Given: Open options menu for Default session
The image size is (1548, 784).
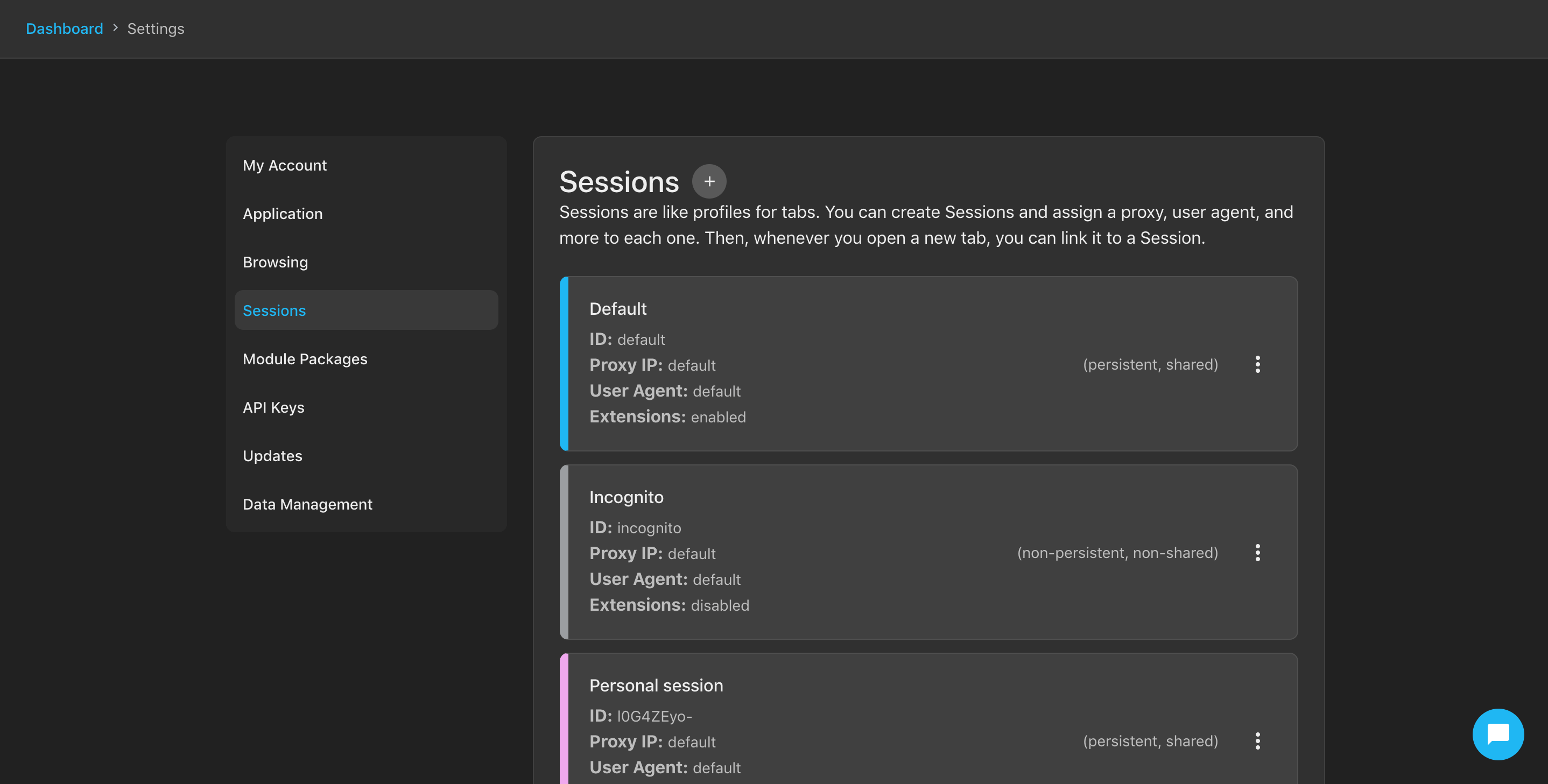Looking at the screenshot, I should [1258, 363].
